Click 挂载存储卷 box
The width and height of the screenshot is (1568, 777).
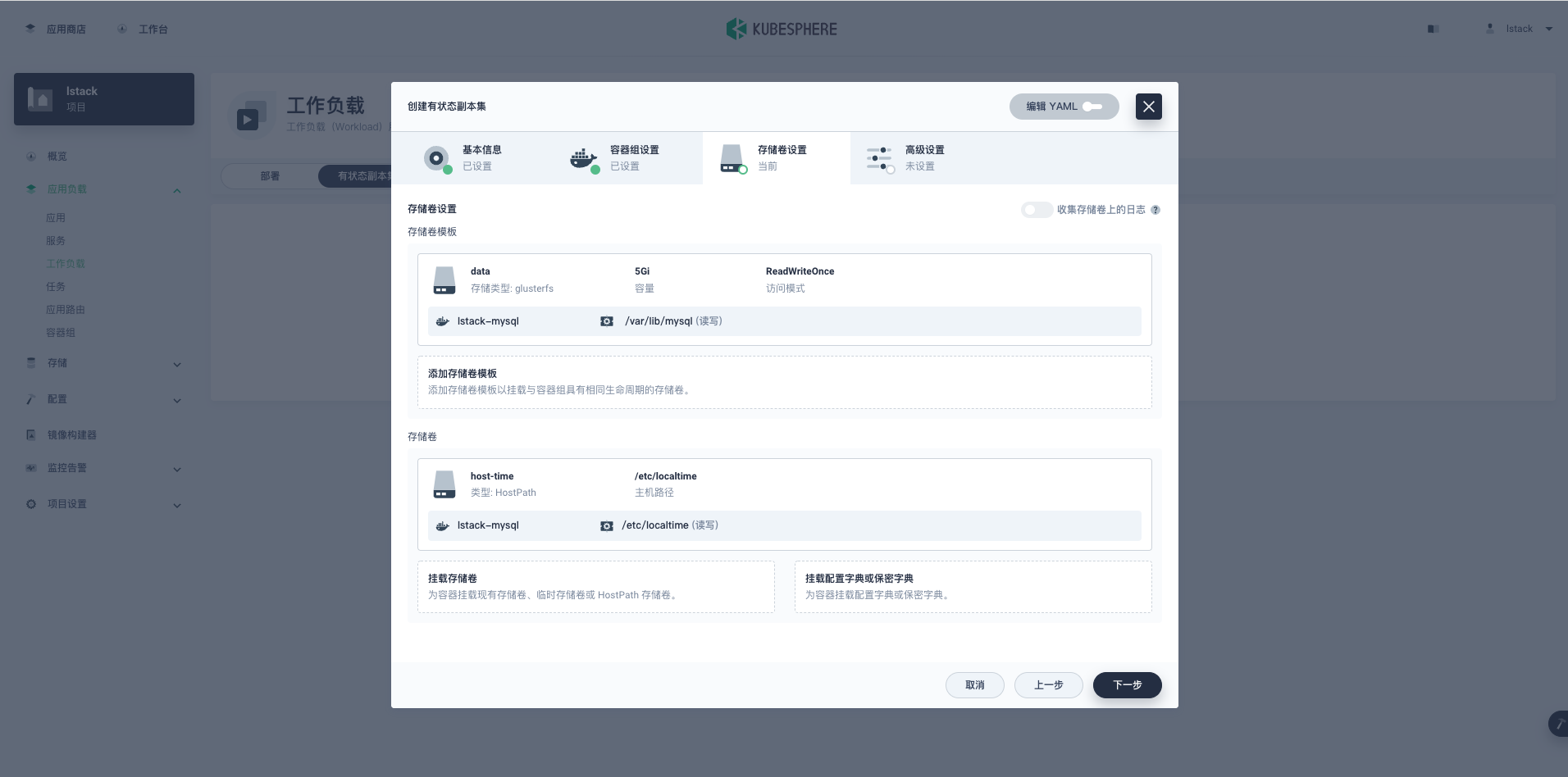pos(596,587)
